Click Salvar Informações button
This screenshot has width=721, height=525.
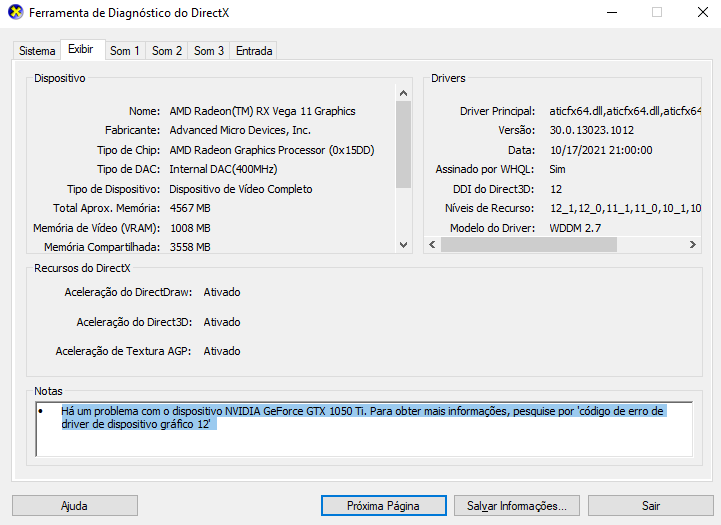tap(517, 506)
